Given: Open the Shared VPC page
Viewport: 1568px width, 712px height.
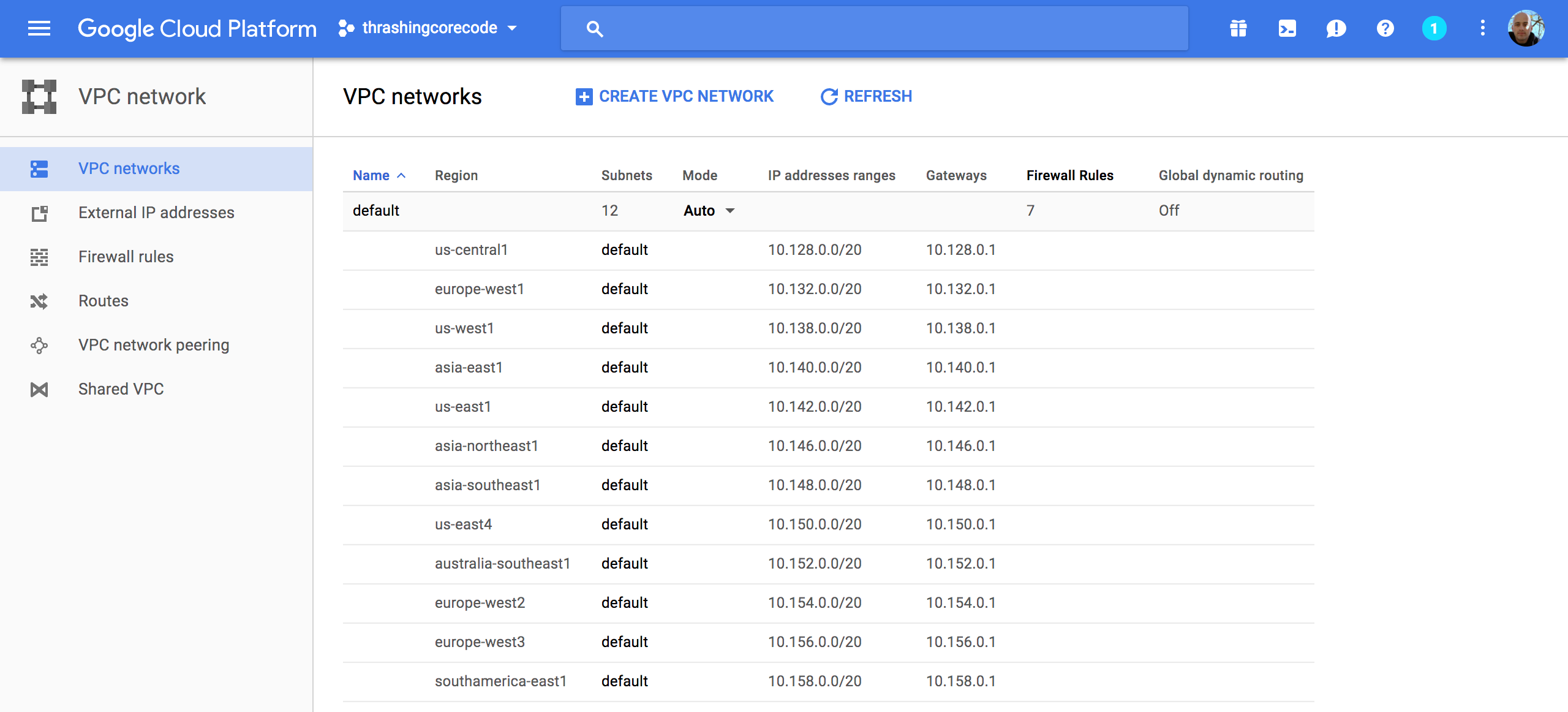Looking at the screenshot, I should [156, 389].
